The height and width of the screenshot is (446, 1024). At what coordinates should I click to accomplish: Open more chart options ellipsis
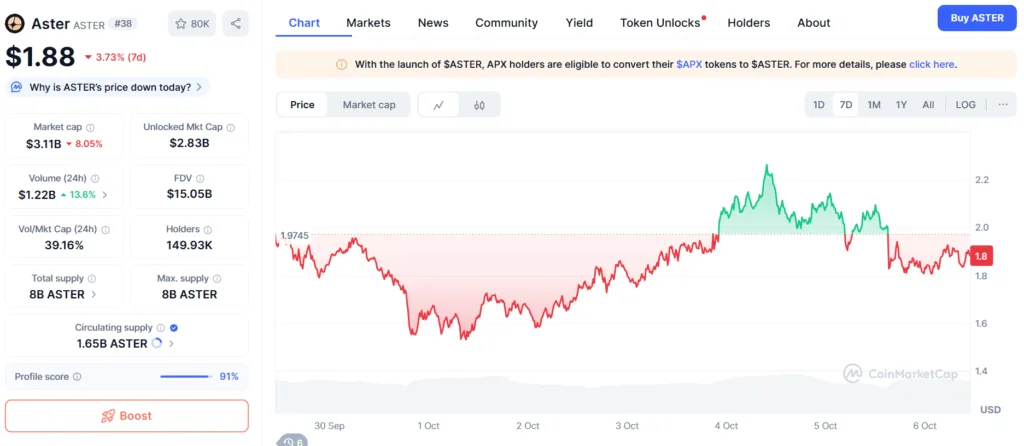point(1003,105)
